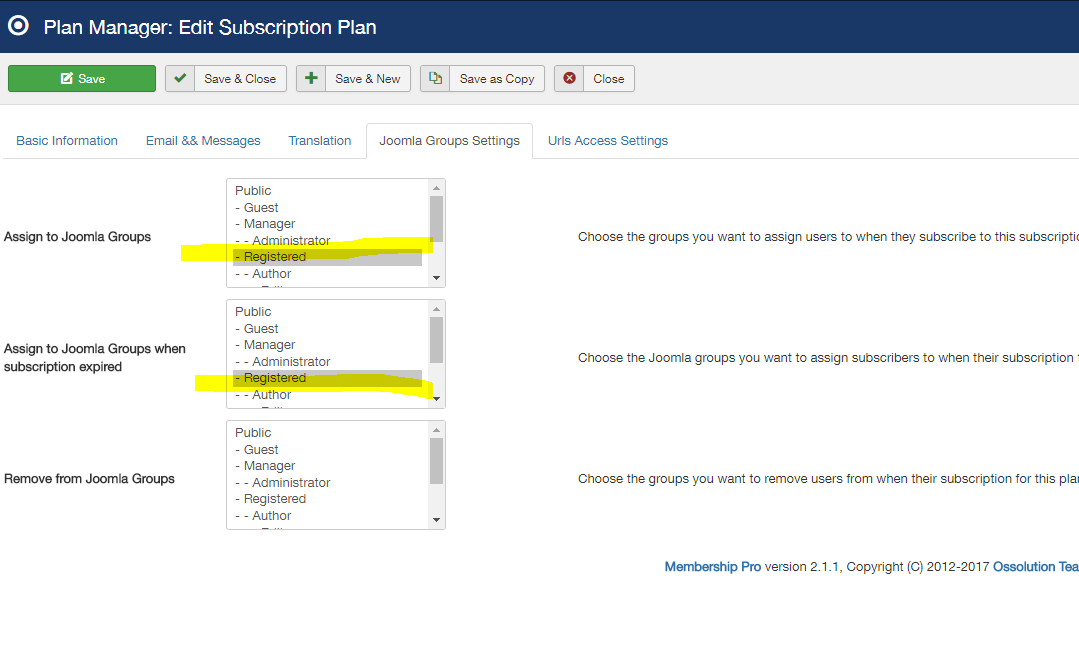Viewport: 1079px width, 655px height.
Task: Select Guest in subscription expired groups list
Action: (x=328, y=328)
